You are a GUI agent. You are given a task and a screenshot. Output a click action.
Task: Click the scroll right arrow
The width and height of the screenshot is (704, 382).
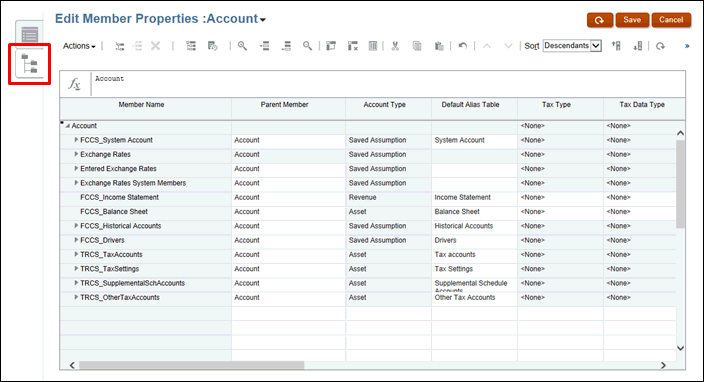[x=663, y=365]
